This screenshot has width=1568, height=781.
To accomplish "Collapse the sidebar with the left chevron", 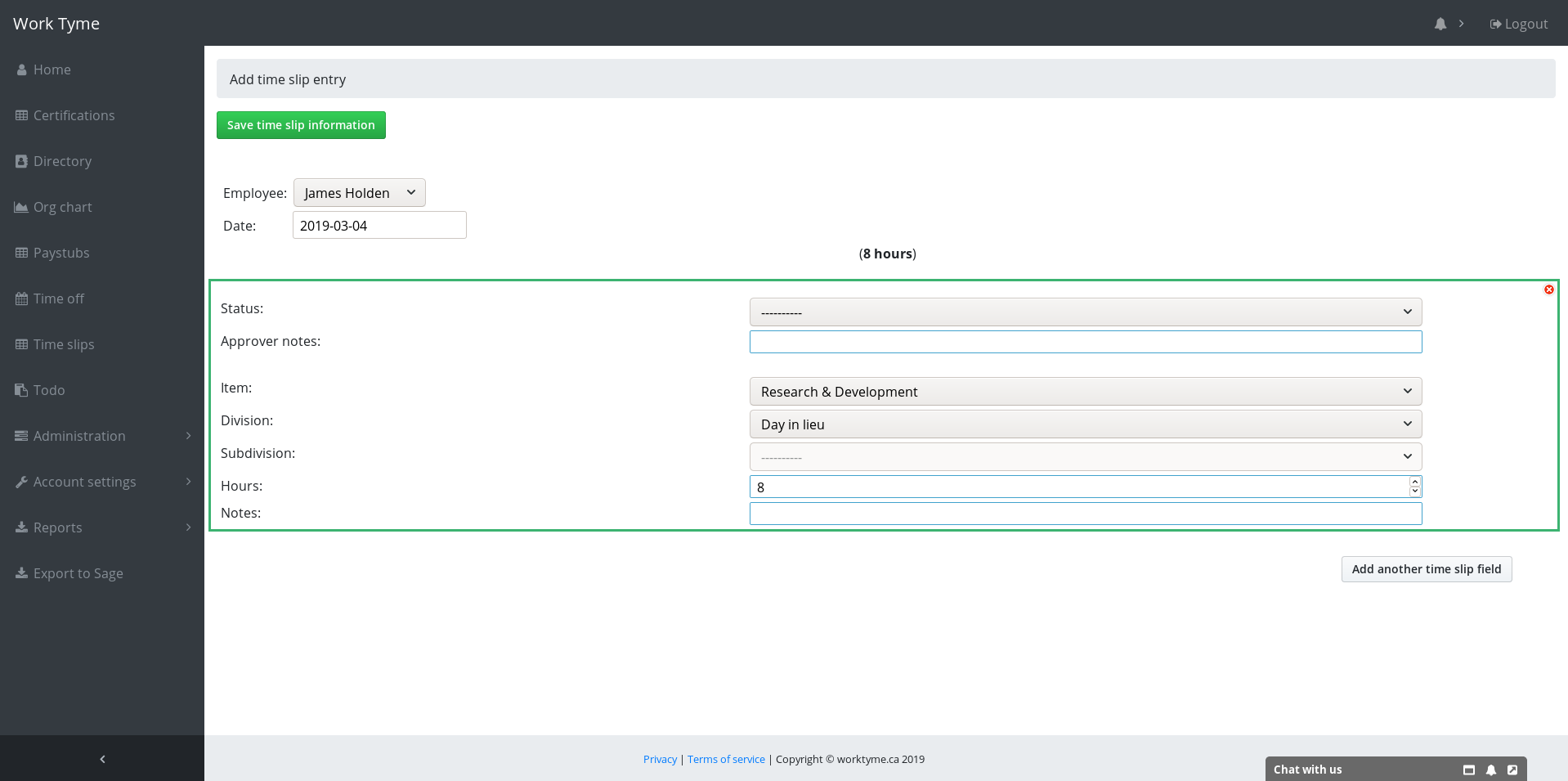I will click(102, 759).
